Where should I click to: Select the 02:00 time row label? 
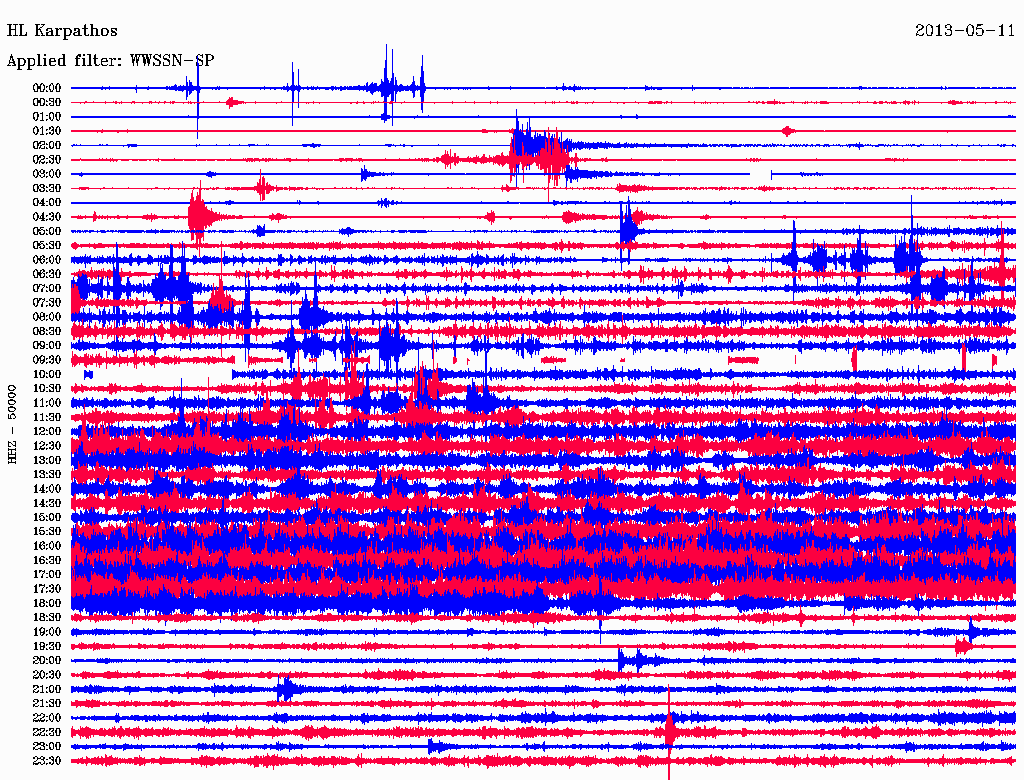[47, 146]
